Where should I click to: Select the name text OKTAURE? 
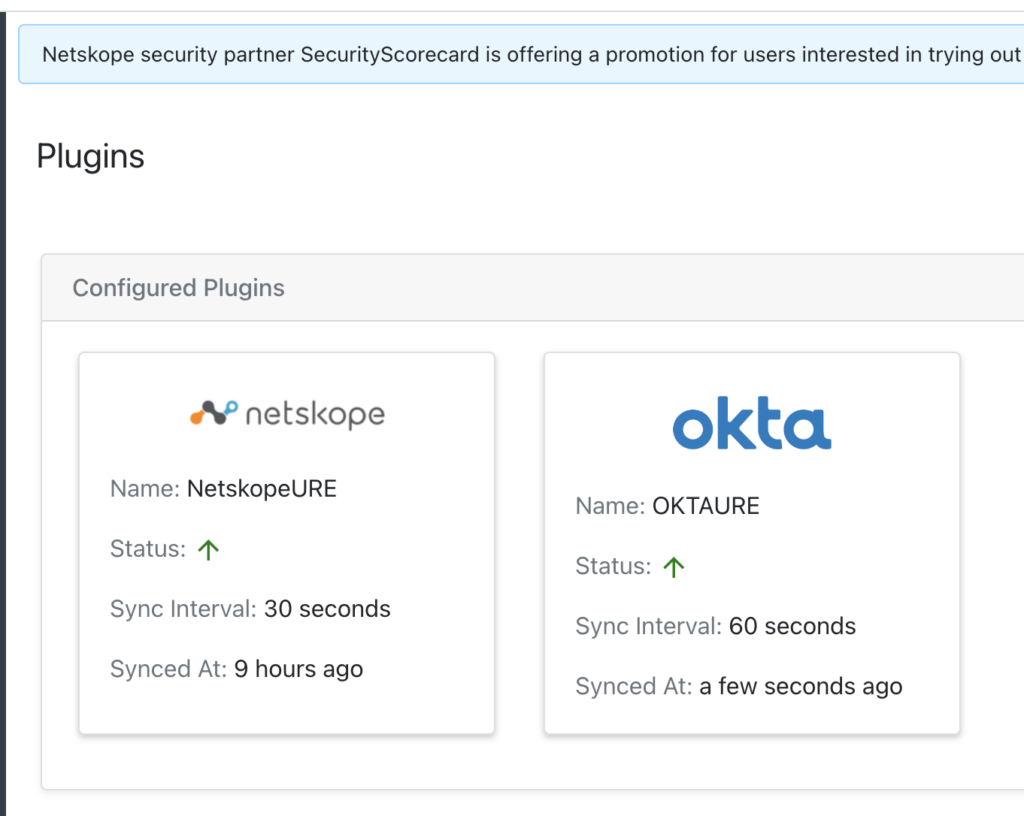pyautogui.click(x=706, y=506)
